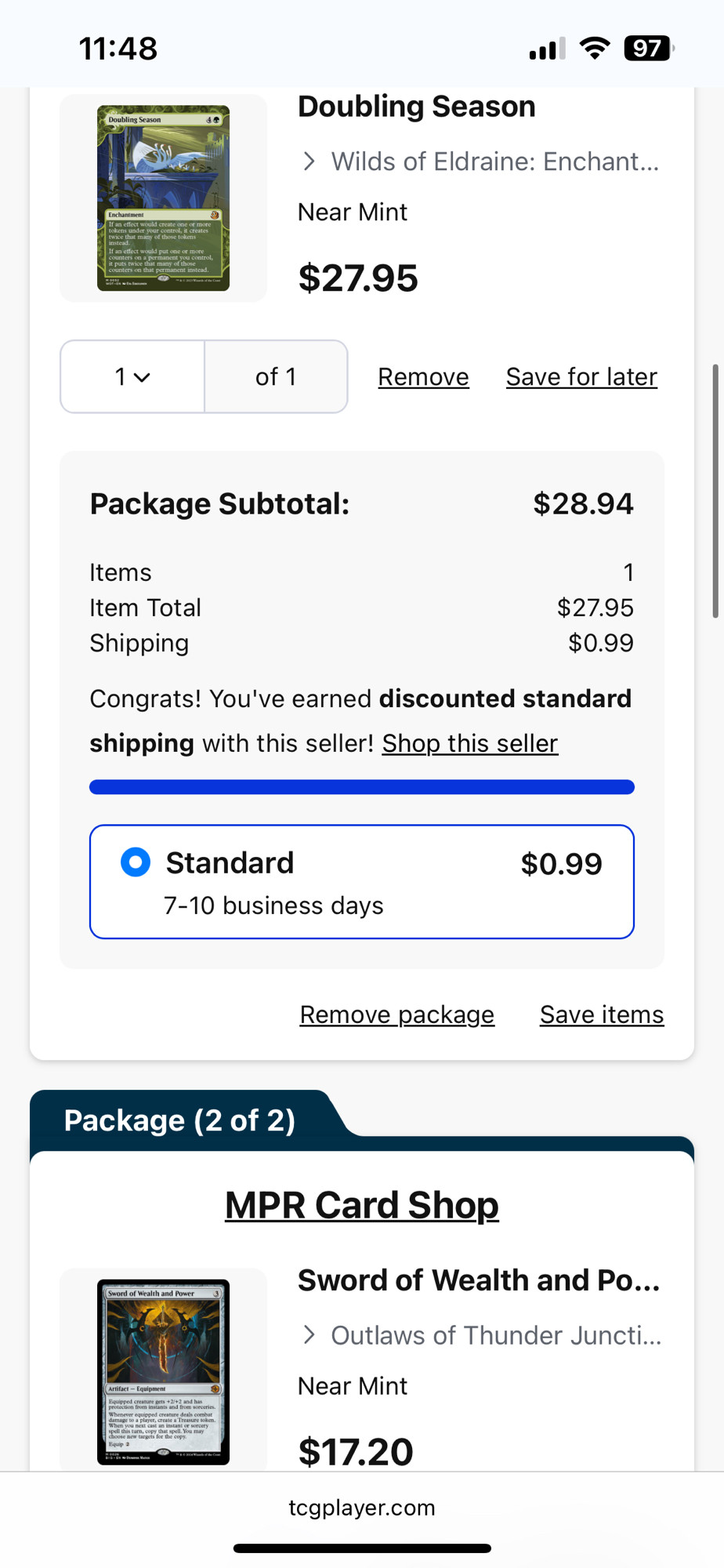Click the discounted shipping progress bar
Image resolution: width=724 pixels, height=1568 pixels.
(x=362, y=787)
